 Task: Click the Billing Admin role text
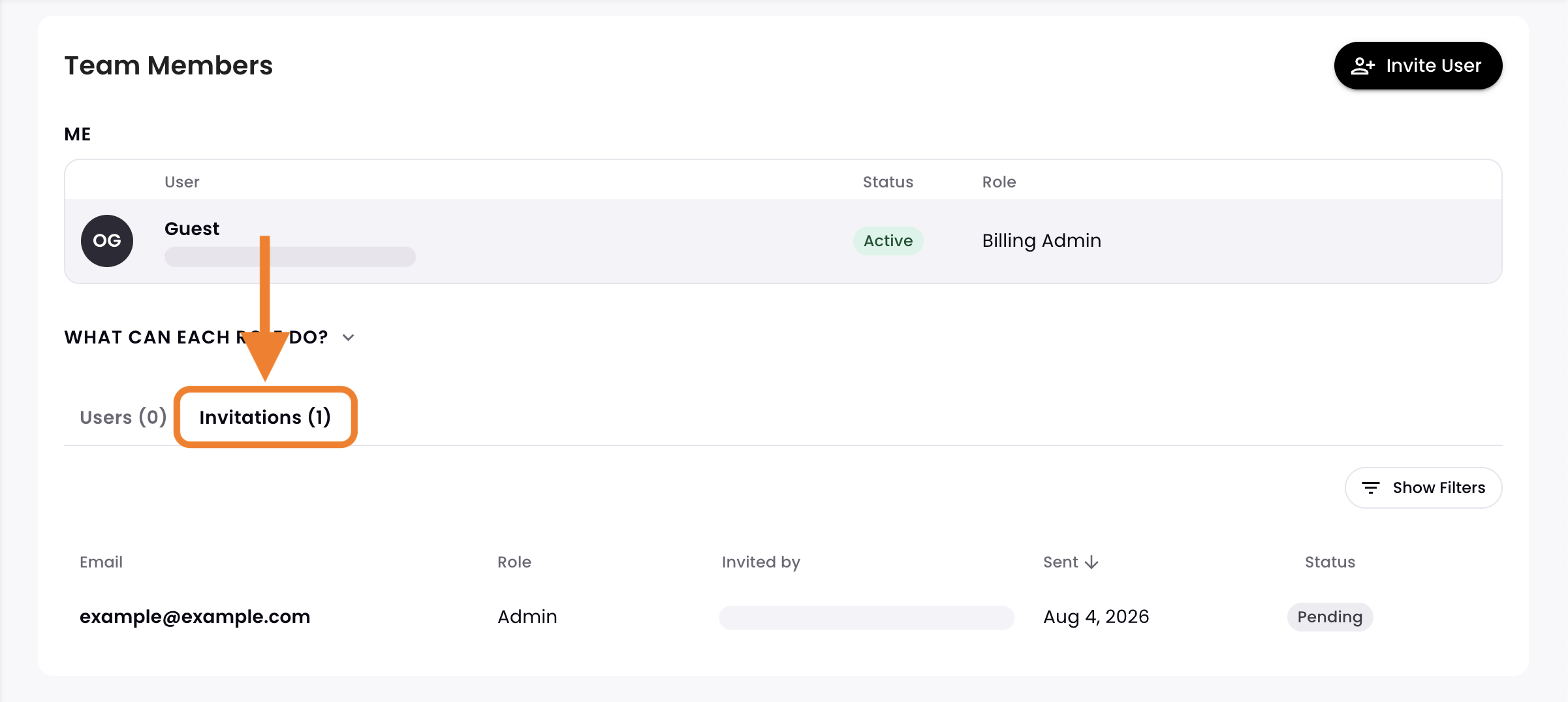click(1042, 241)
